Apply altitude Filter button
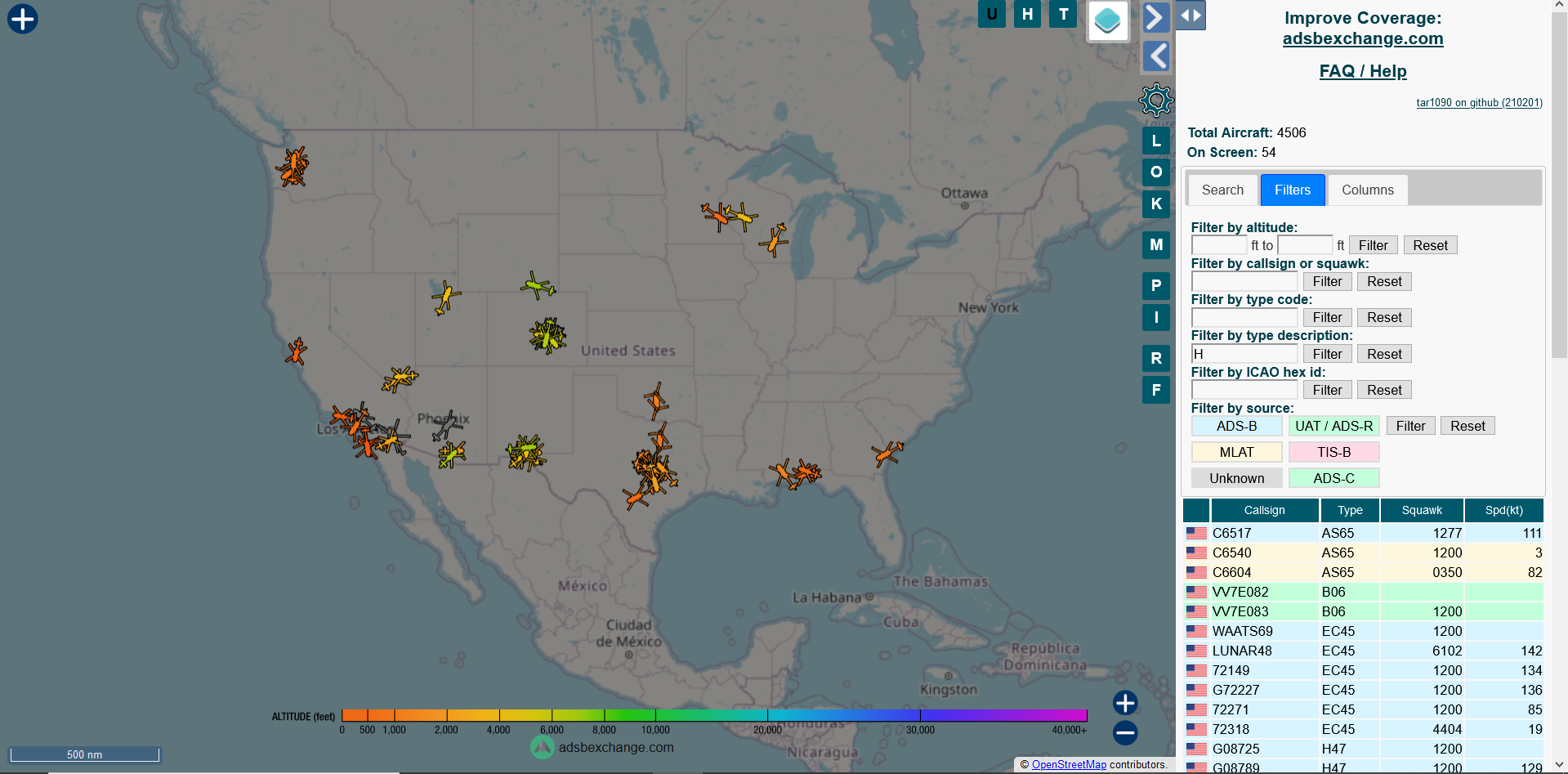This screenshot has width=1568, height=774. pos(1373,245)
